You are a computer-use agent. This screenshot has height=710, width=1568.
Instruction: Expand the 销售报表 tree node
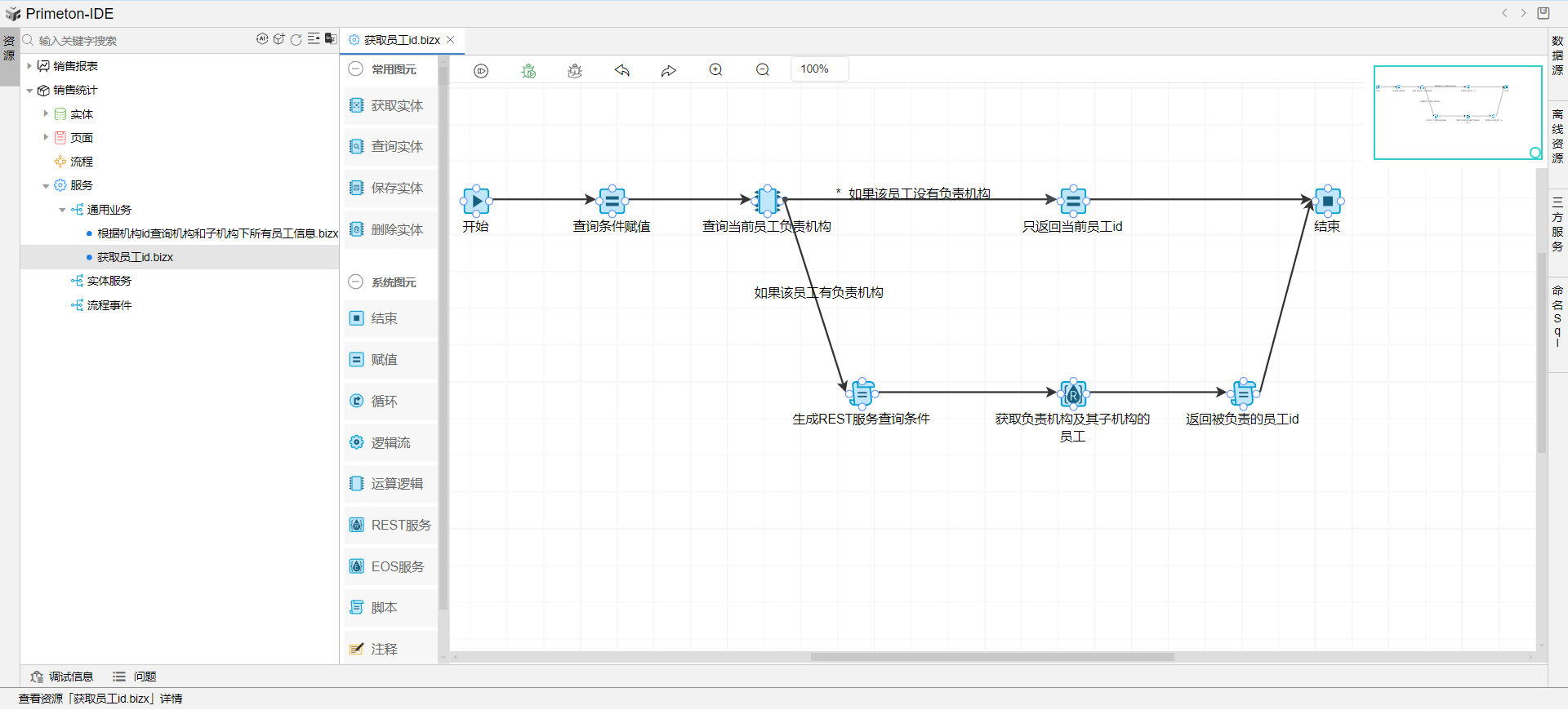[x=29, y=66]
